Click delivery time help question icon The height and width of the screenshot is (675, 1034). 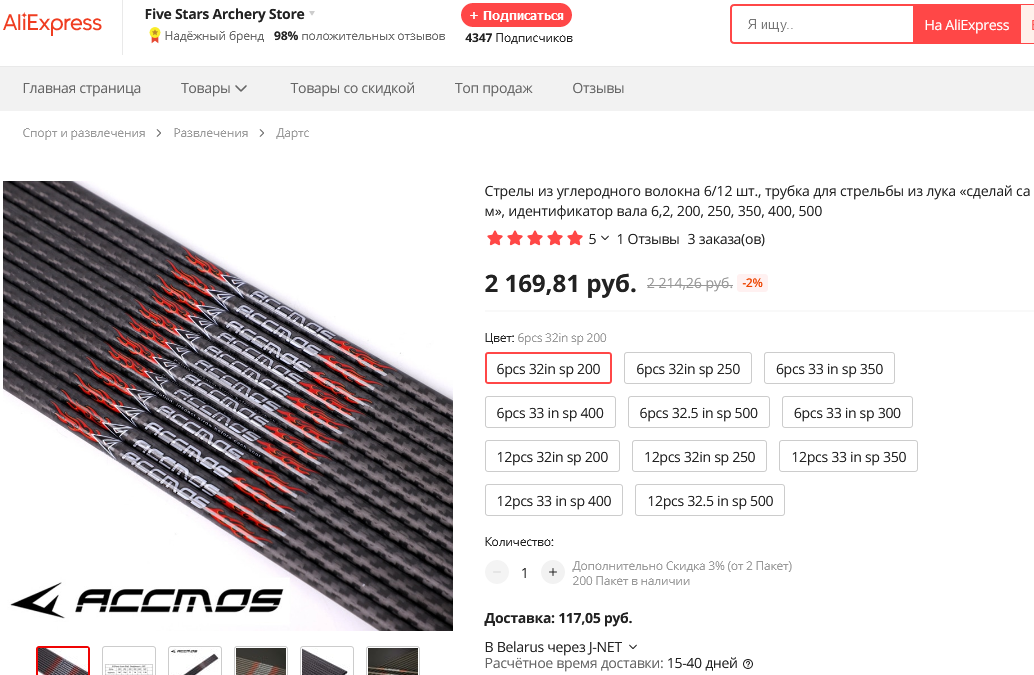pyautogui.click(x=748, y=664)
